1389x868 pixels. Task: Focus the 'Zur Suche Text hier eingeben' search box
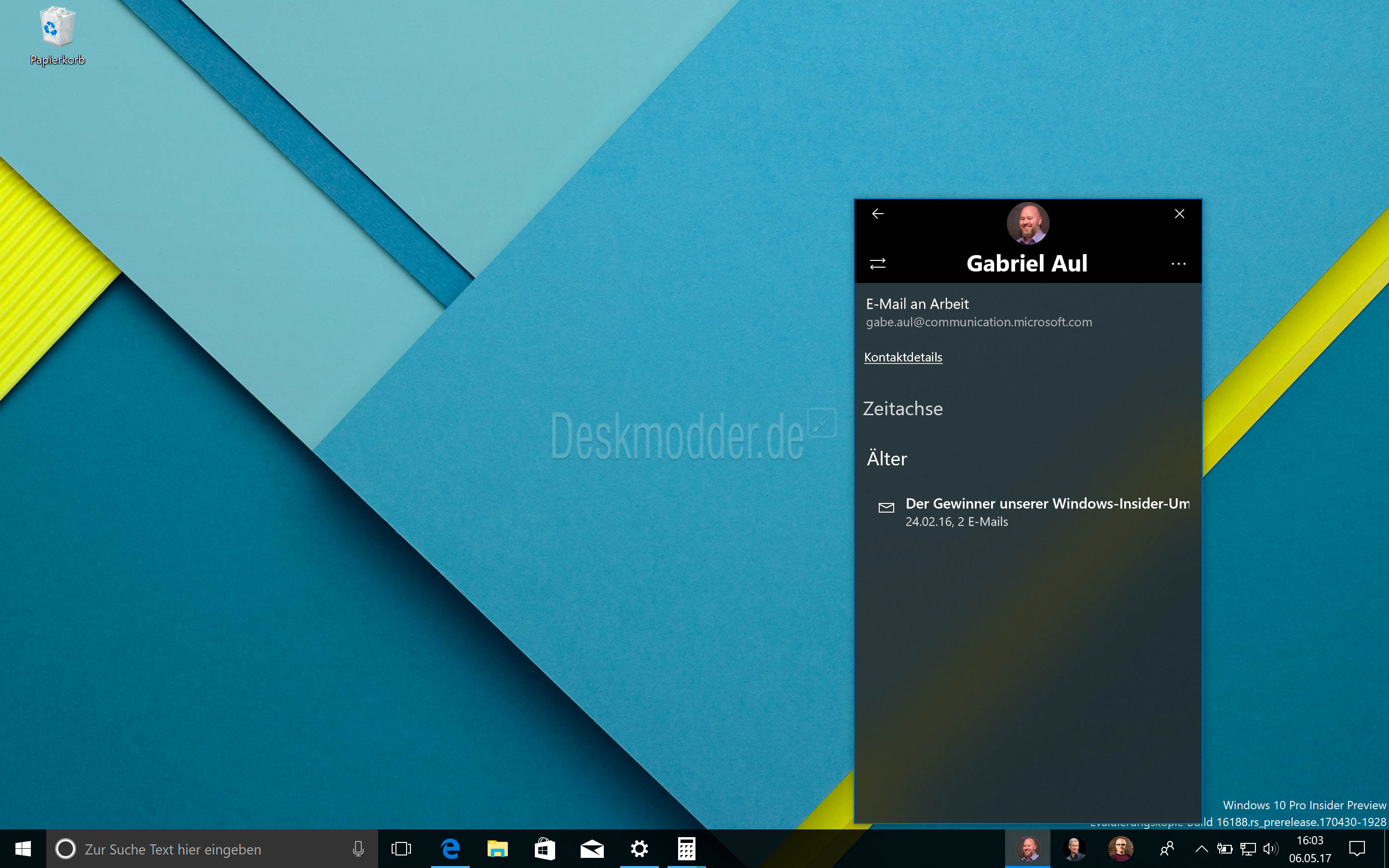(x=212, y=849)
